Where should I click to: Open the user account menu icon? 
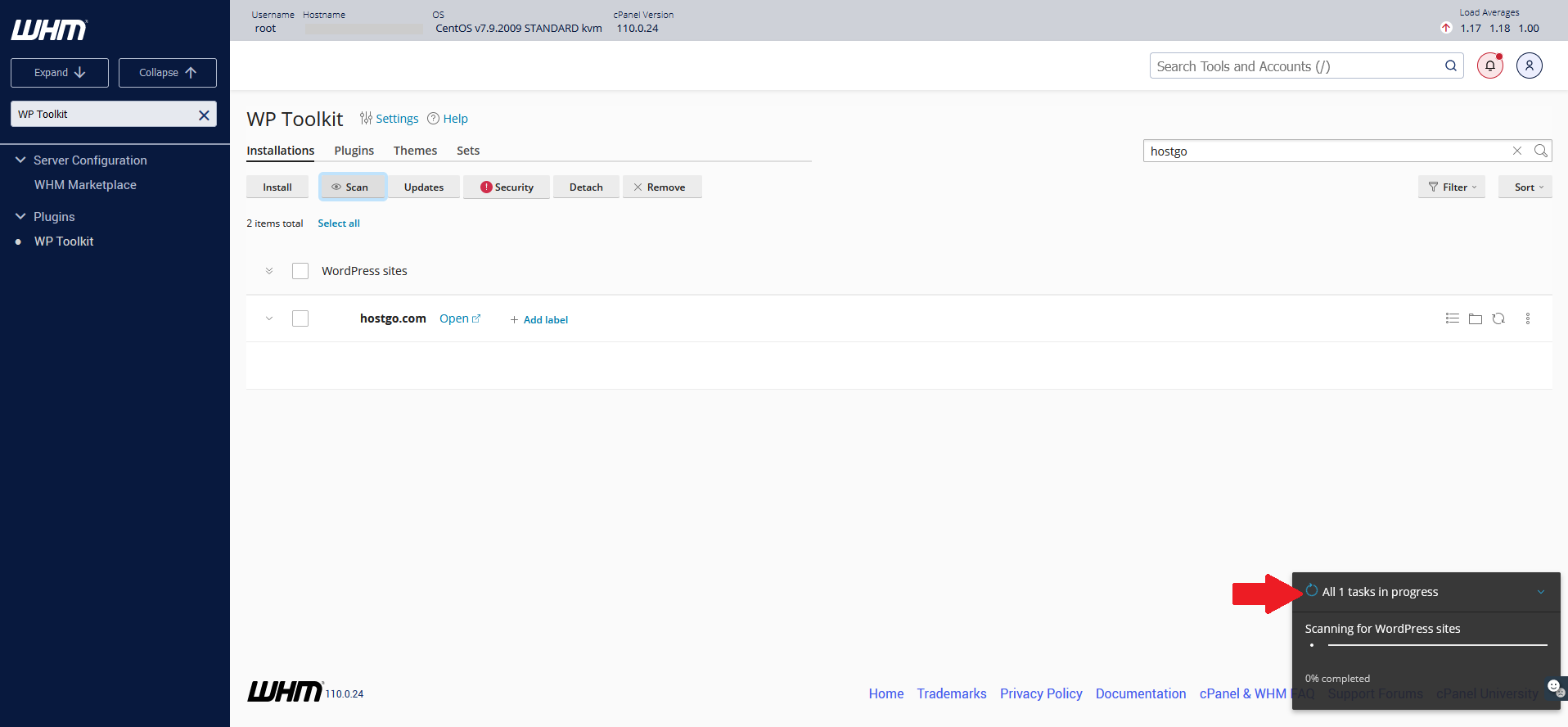click(1530, 65)
